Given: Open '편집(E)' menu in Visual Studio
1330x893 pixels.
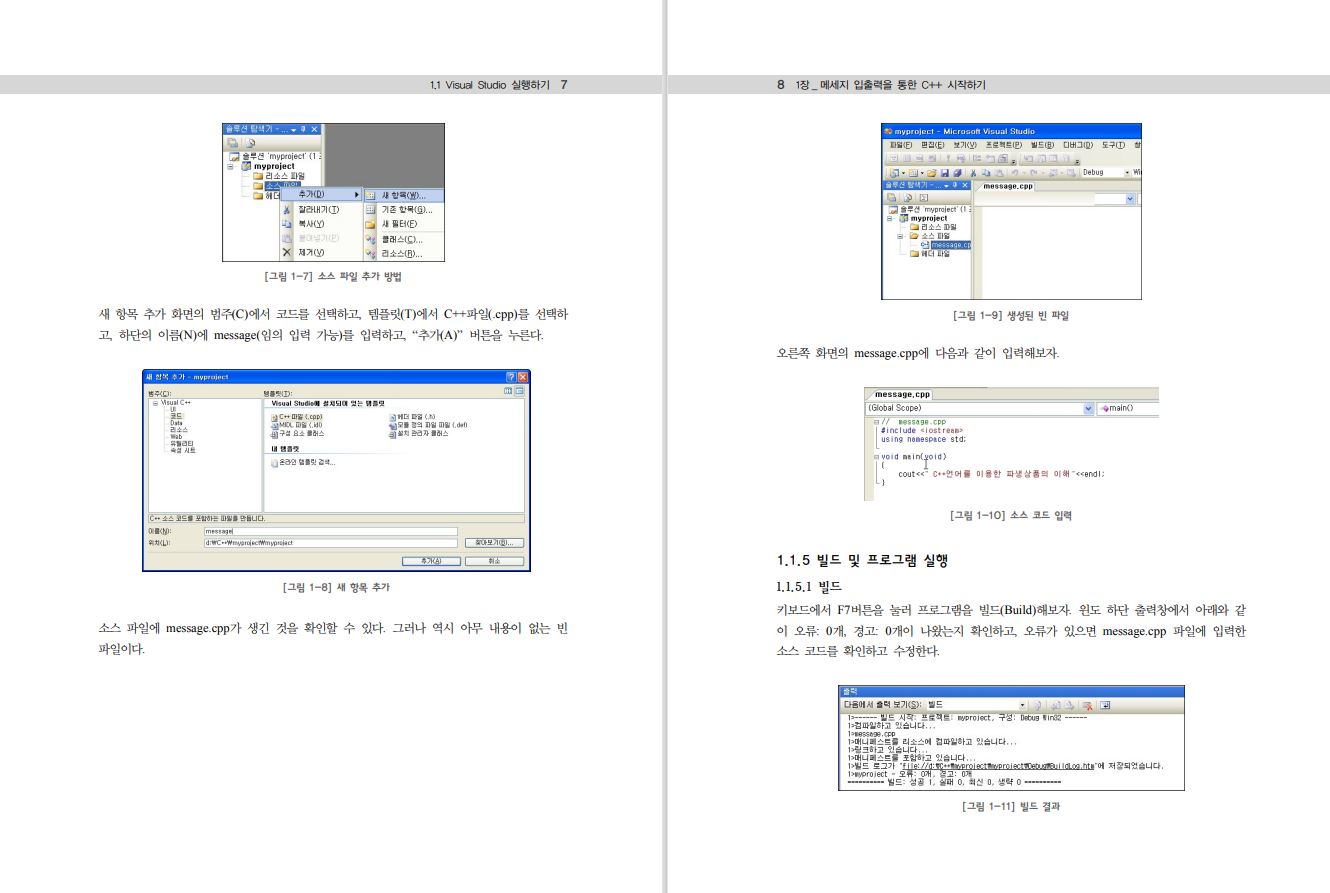Looking at the screenshot, I should 932,145.
